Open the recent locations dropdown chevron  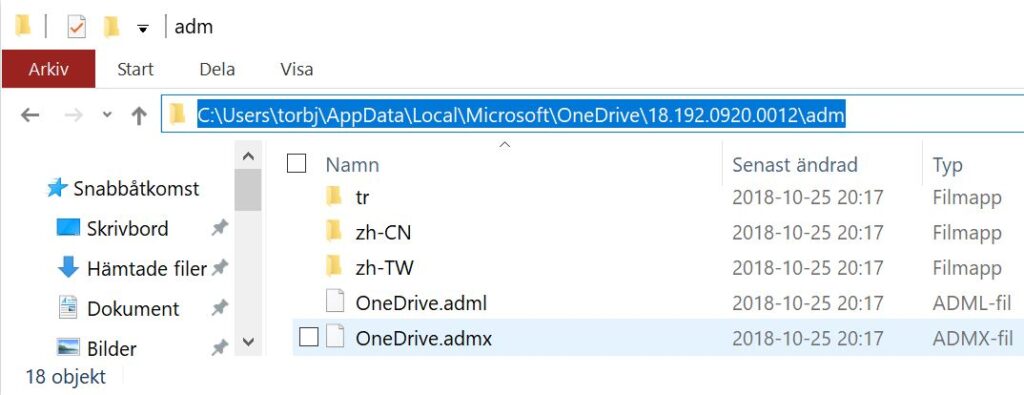click(107, 115)
